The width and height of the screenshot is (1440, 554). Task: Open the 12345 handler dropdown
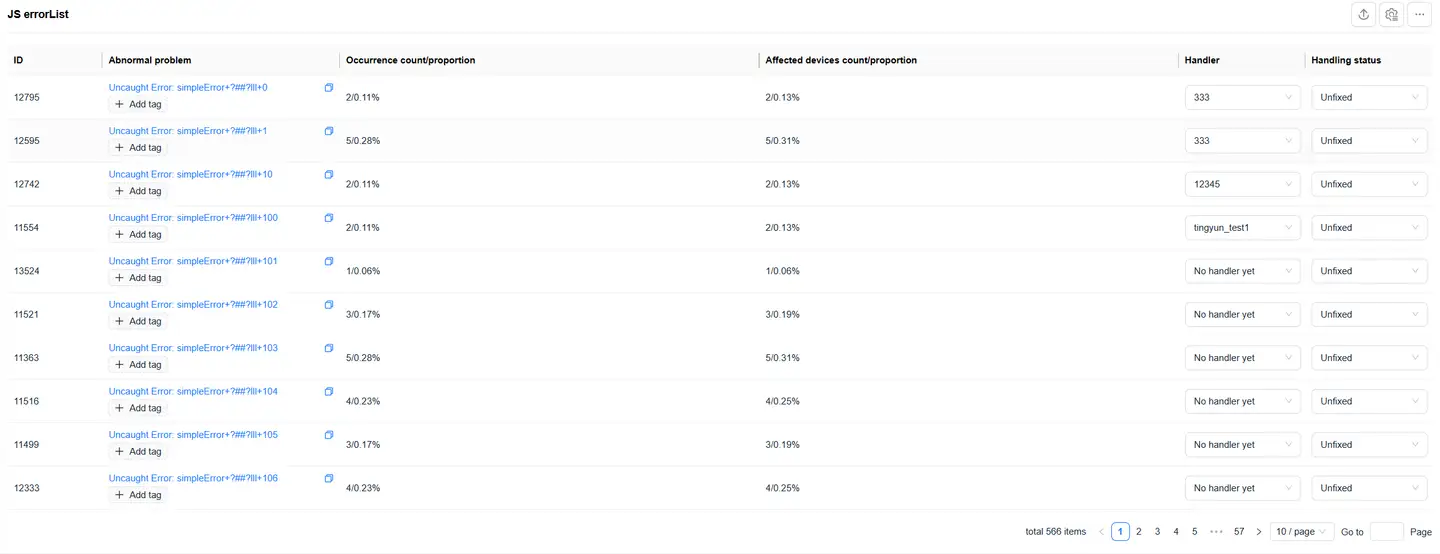[1242, 184]
